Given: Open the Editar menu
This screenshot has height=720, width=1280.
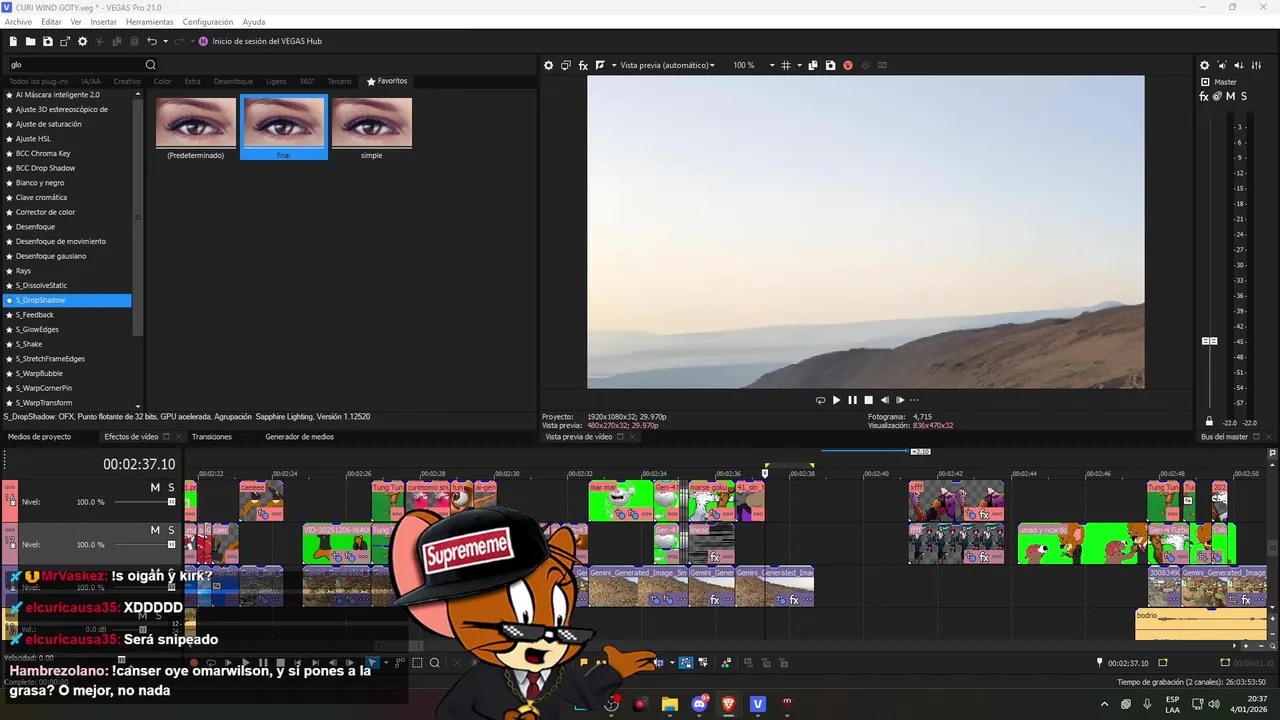Looking at the screenshot, I should (51, 22).
